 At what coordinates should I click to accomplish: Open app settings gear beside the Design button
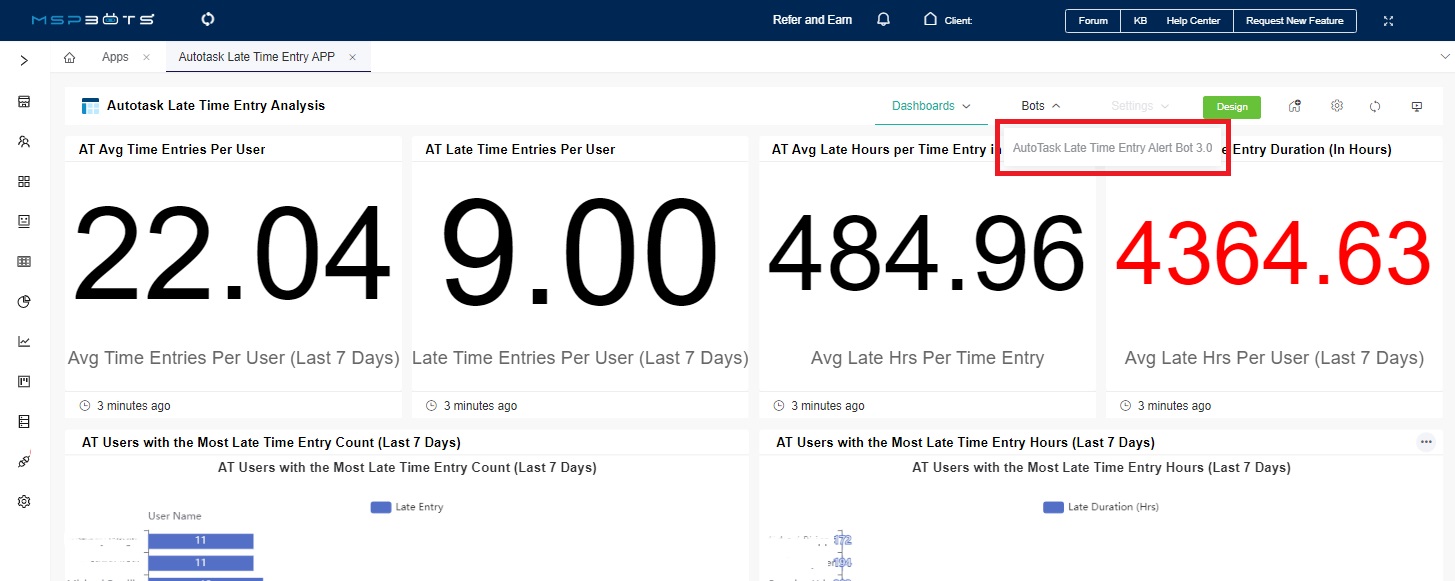(1336, 106)
